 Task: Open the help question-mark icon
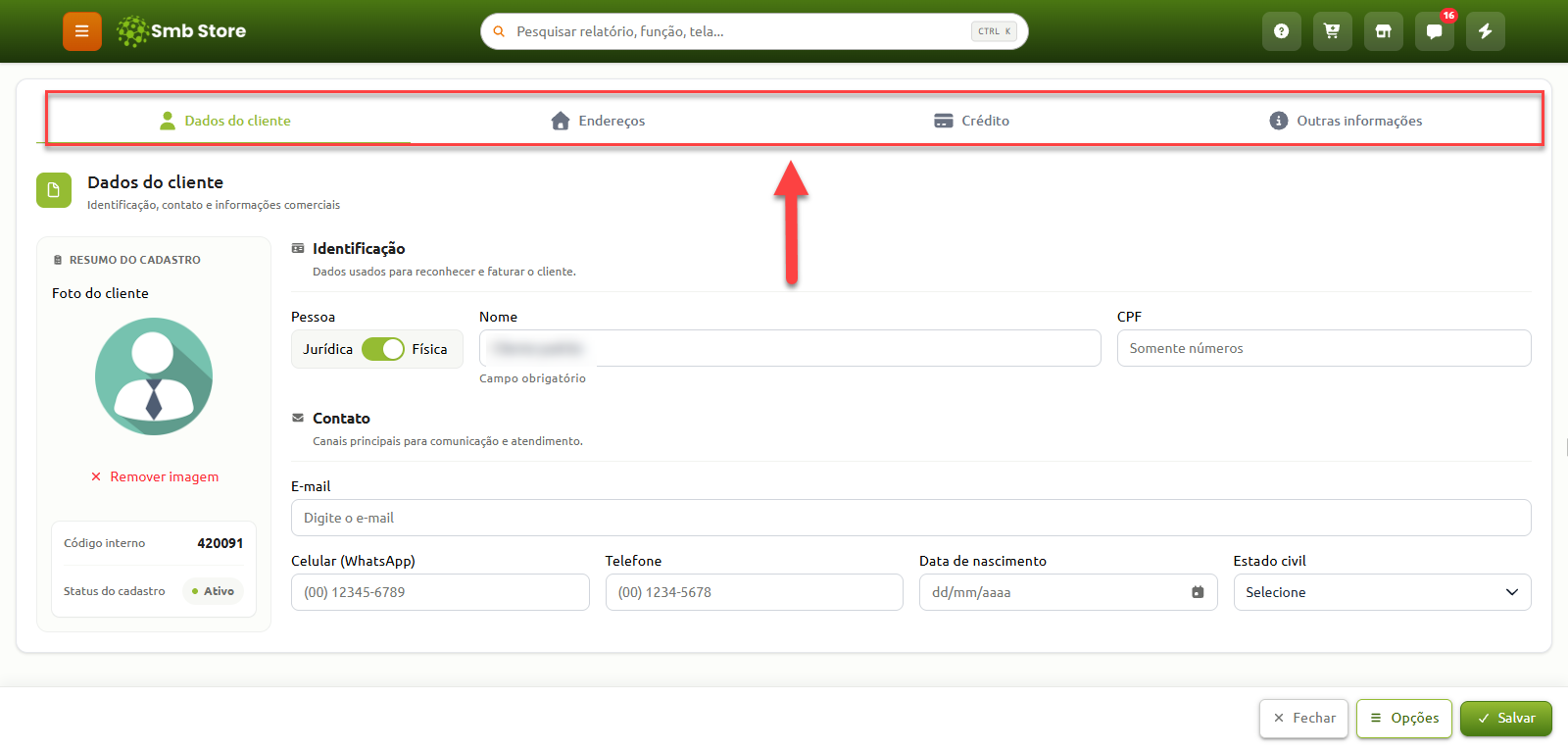coord(1281,31)
